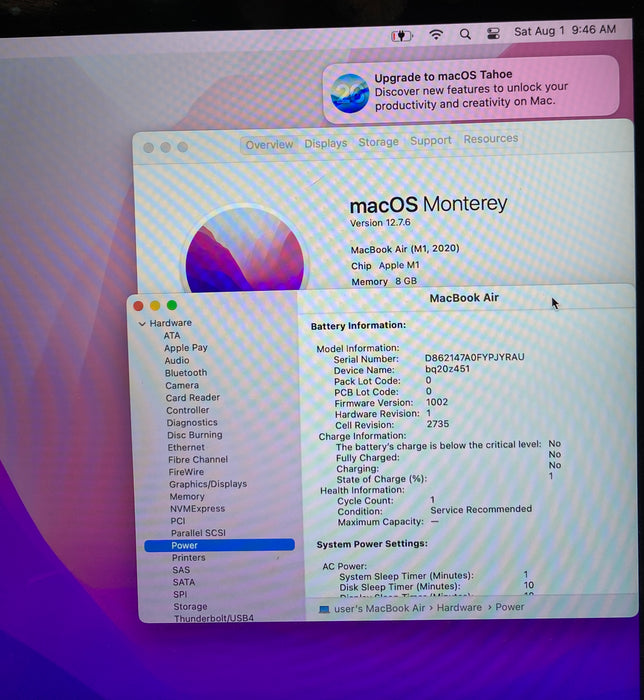Select Audio in the sidebar
Screen dimensions: 644x700
pyautogui.click(x=177, y=360)
